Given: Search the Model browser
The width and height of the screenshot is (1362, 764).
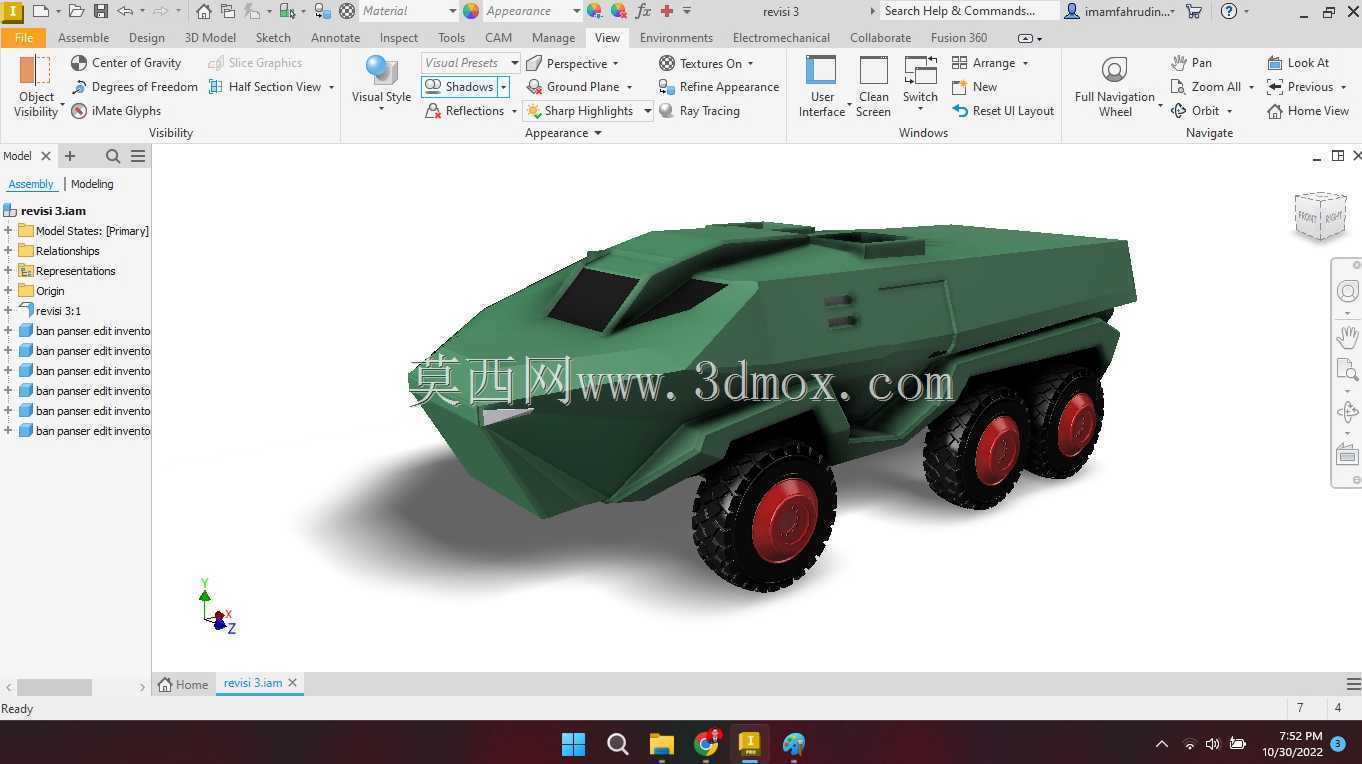Looking at the screenshot, I should coord(113,156).
